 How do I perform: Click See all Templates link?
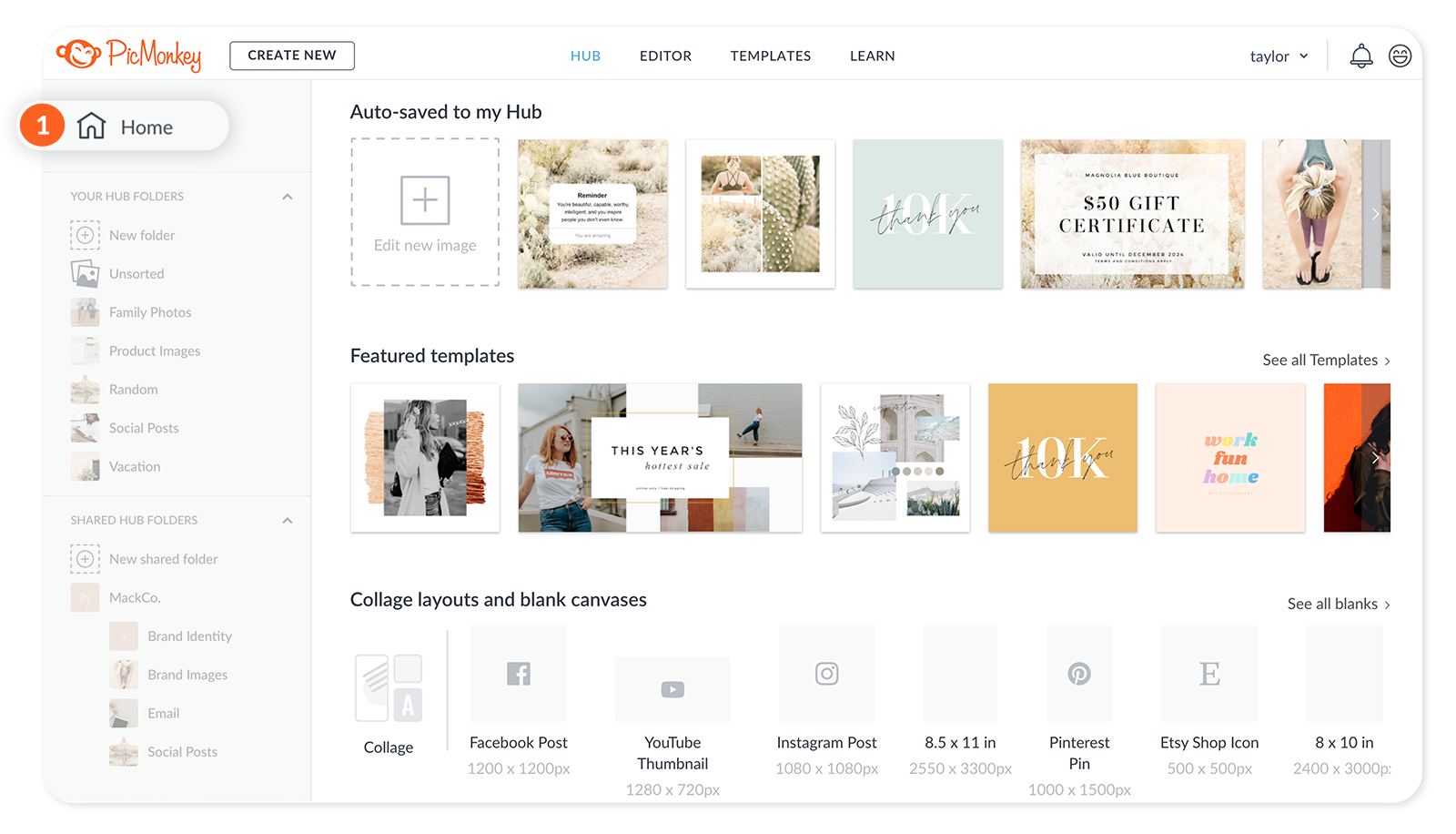(1326, 361)
